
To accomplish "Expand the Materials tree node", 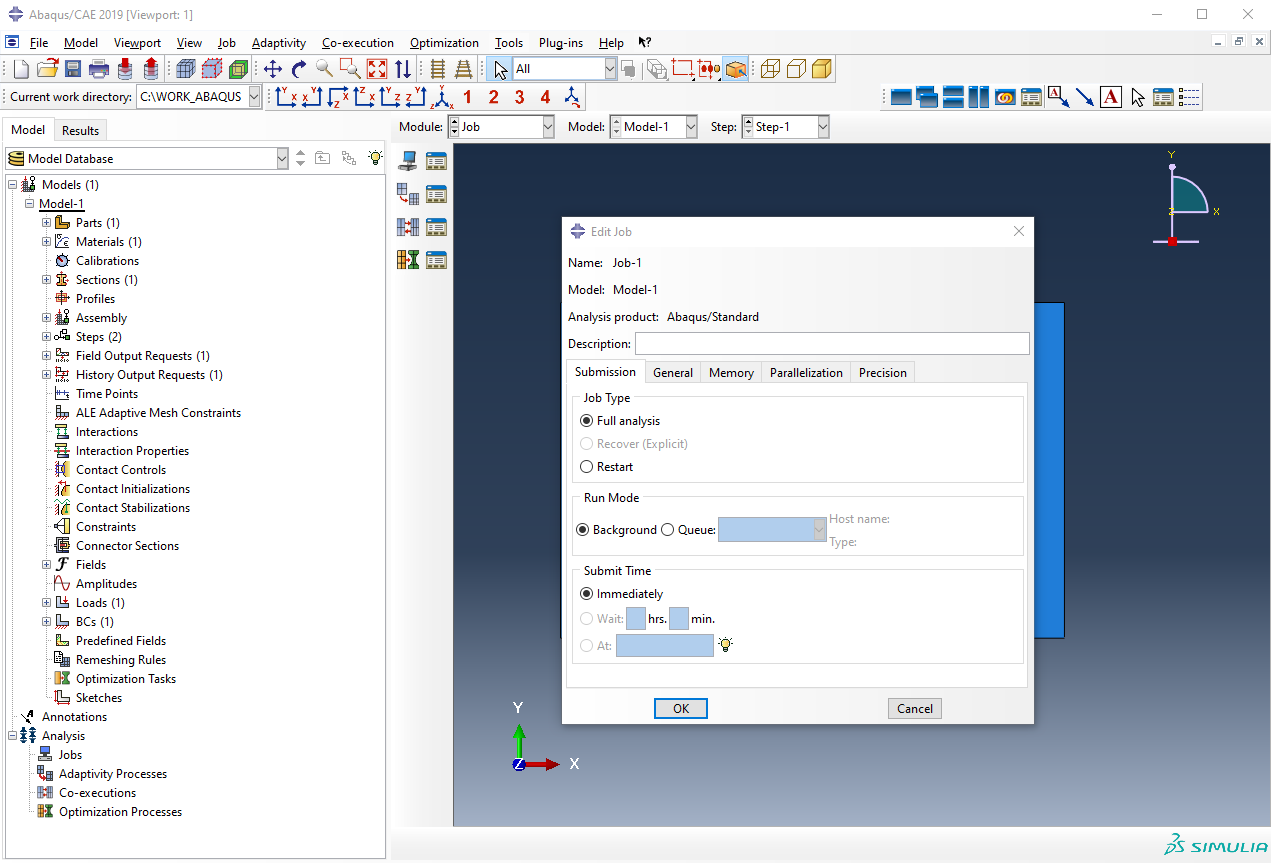I will 47,242.
